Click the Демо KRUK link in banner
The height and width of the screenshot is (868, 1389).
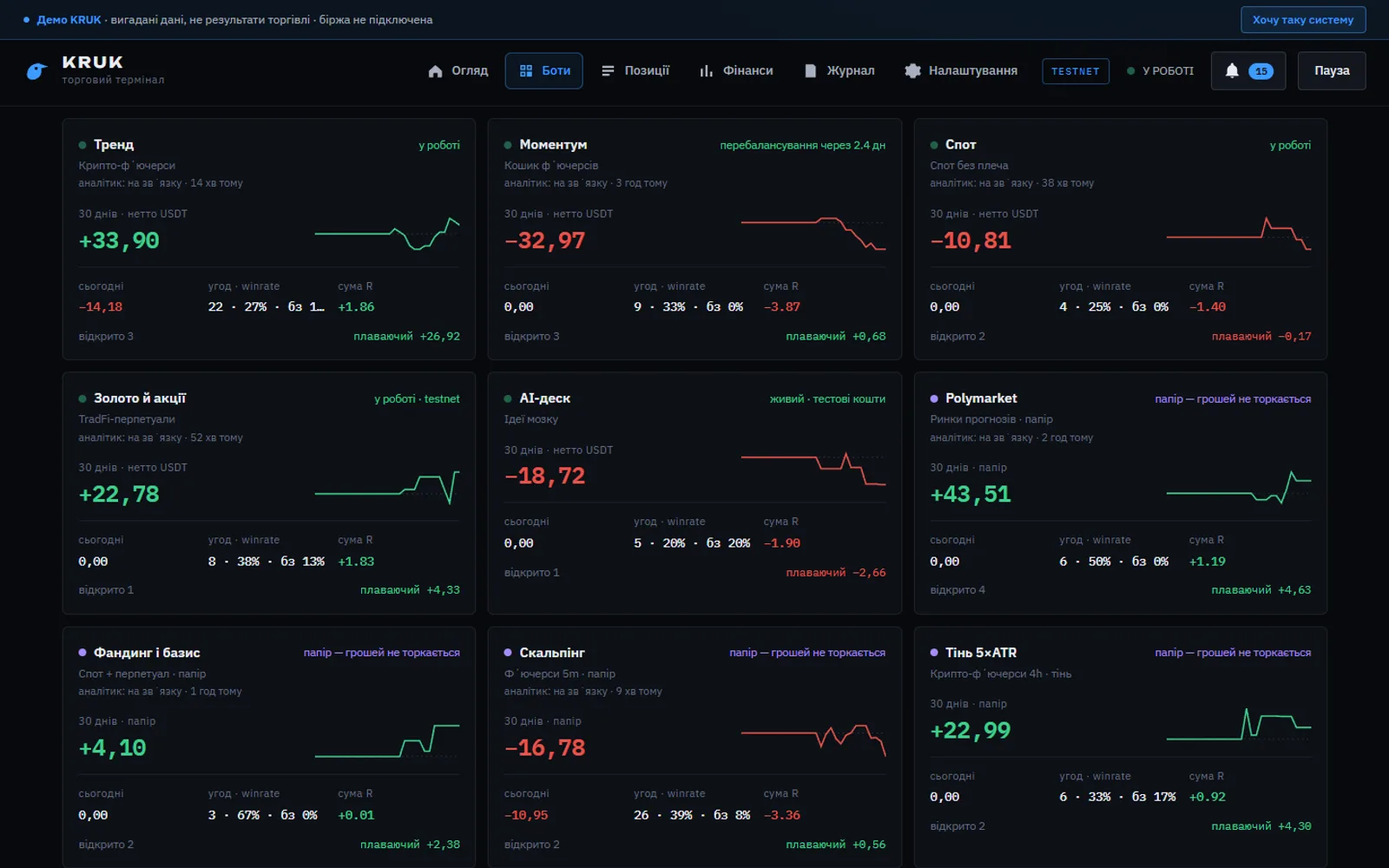pos(69,20)
